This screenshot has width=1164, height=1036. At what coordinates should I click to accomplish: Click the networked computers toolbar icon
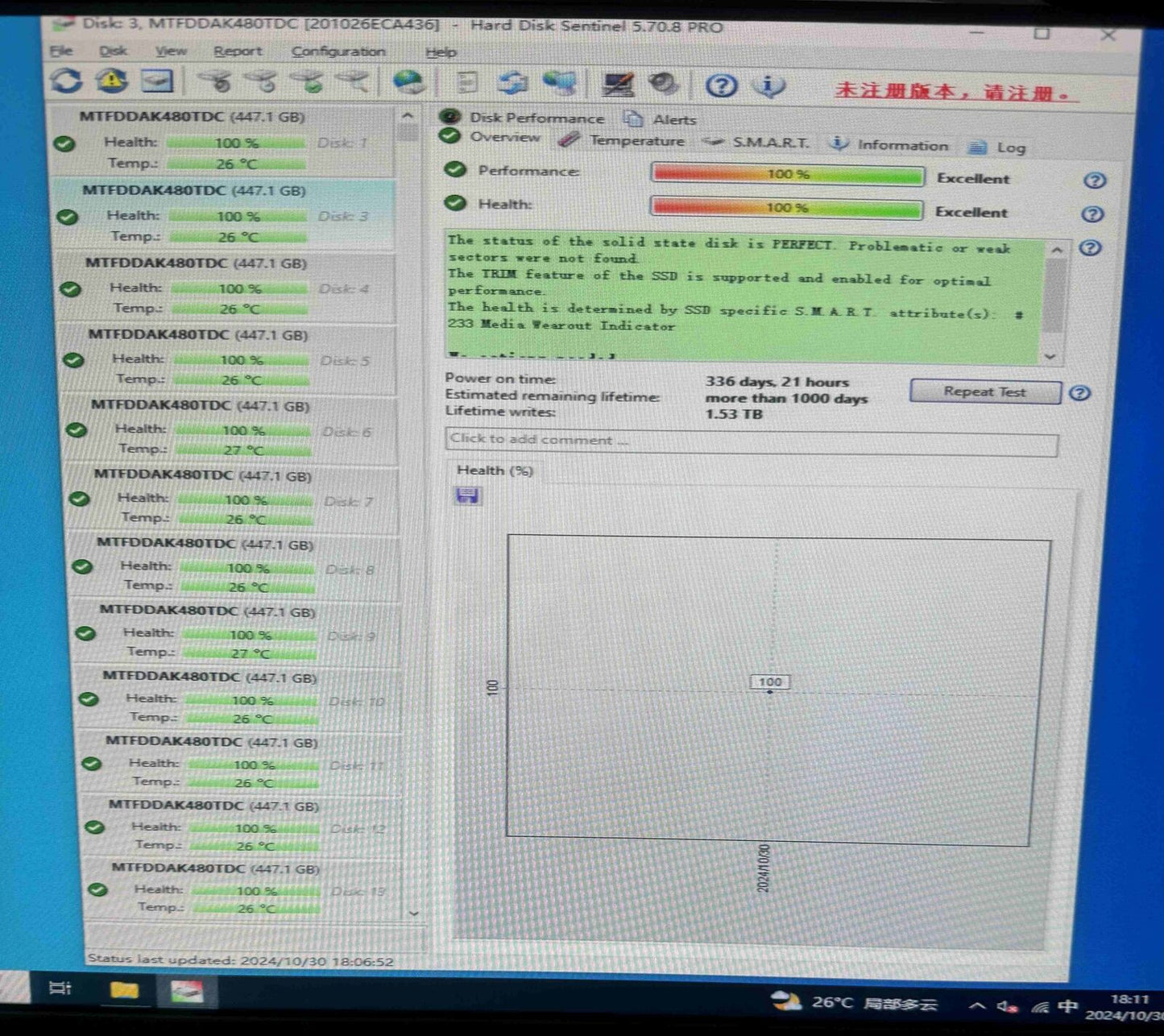pyautogui.click(x=560, y=82)
